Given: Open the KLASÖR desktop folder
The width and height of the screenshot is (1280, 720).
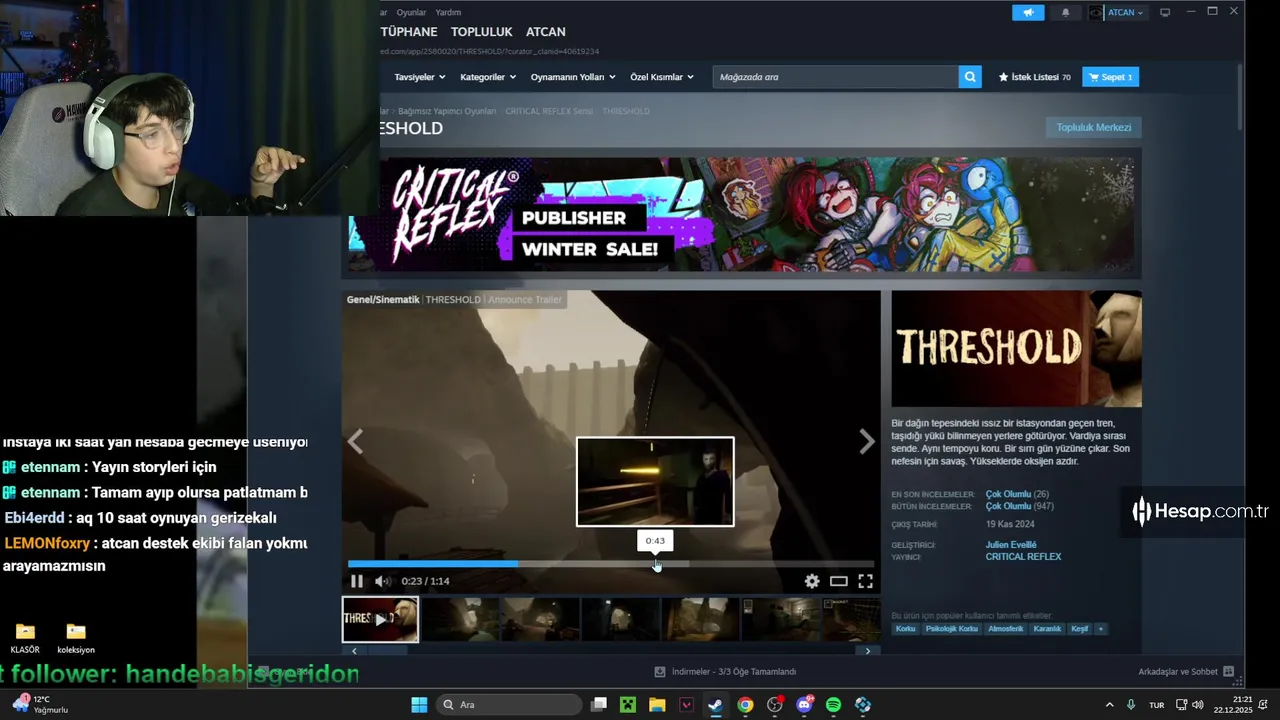Looking at the screenshot, I should (x=25, y=638).
